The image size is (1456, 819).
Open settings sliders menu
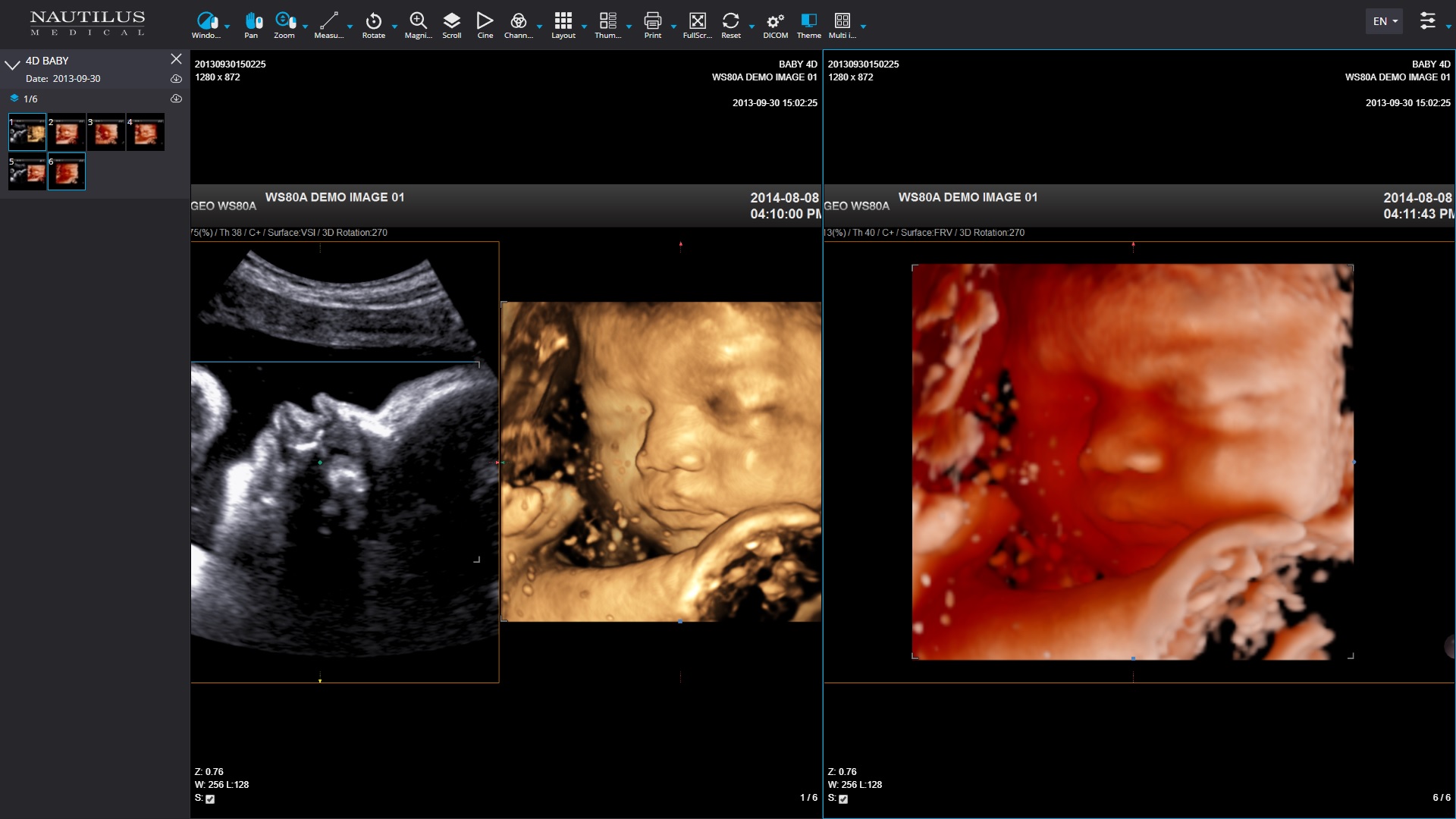[1427, 21]
